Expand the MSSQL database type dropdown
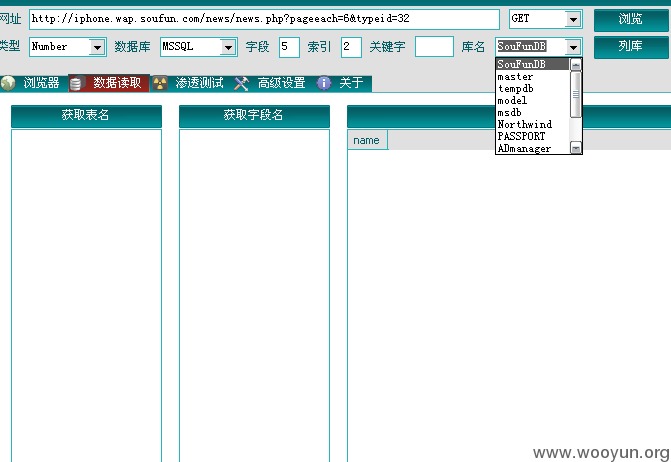Viewport: 671px width, 462px height. pos(229,47)
